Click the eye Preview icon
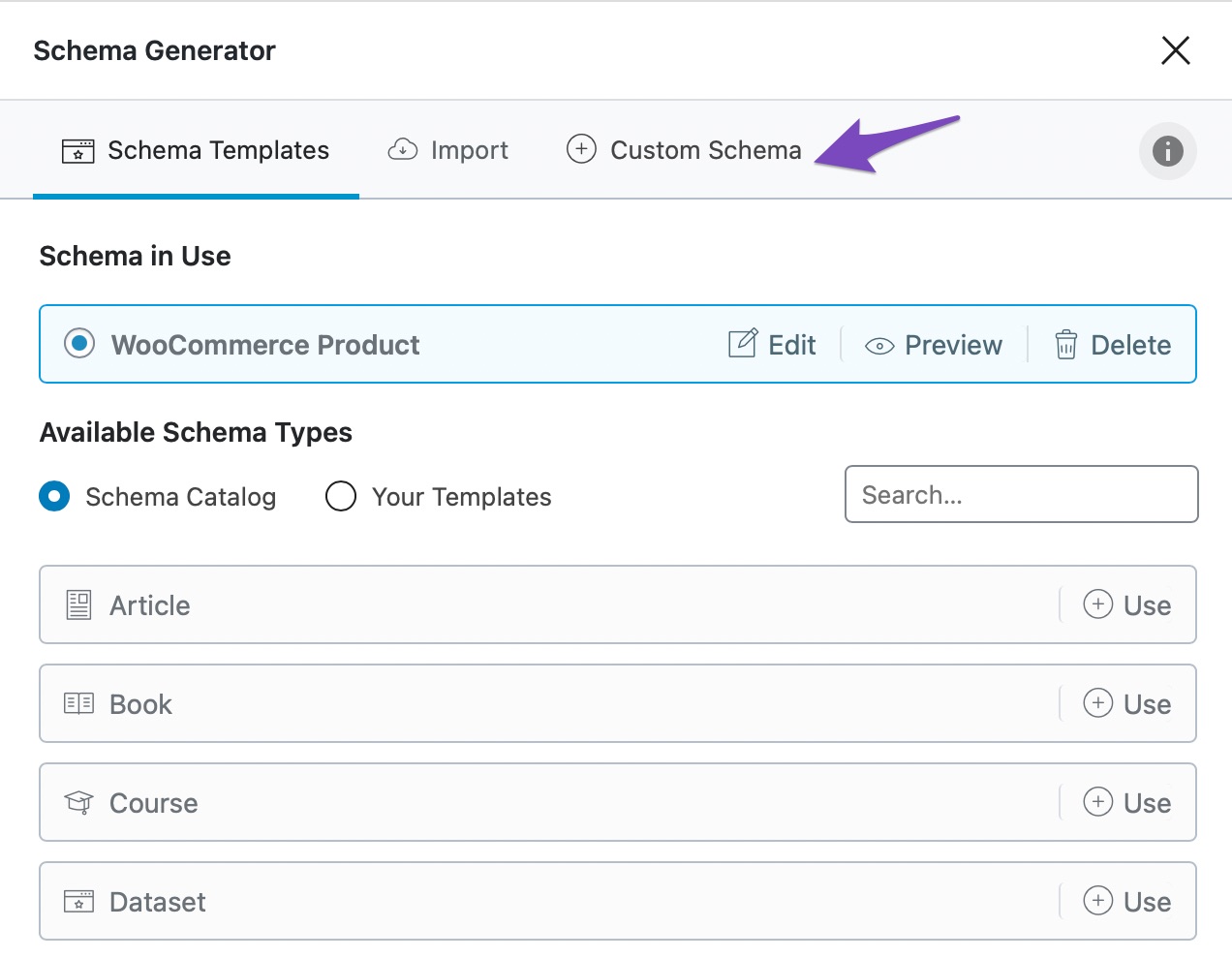 coord(878,346)
